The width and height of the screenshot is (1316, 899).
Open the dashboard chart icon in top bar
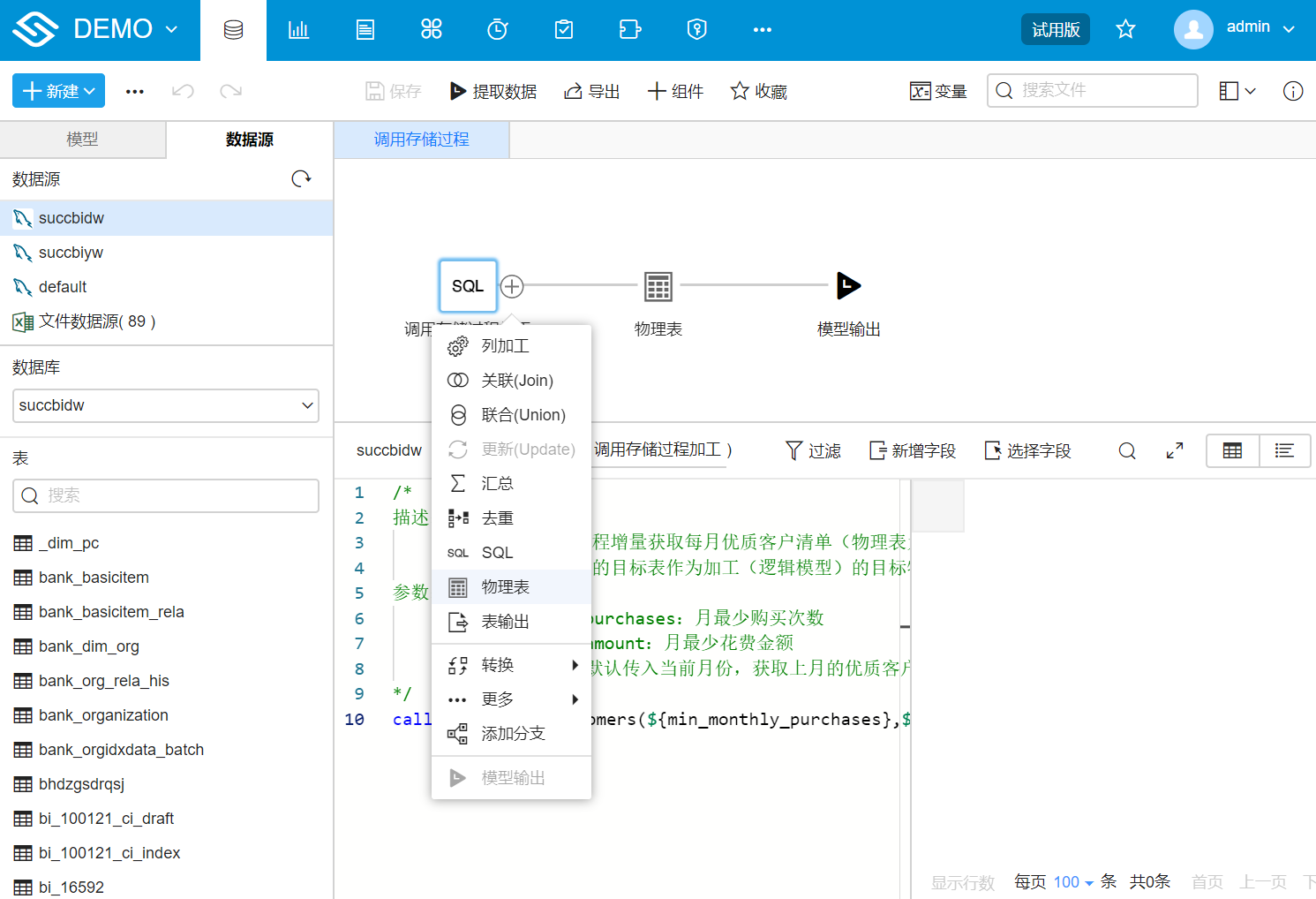(x=298, y=30)
